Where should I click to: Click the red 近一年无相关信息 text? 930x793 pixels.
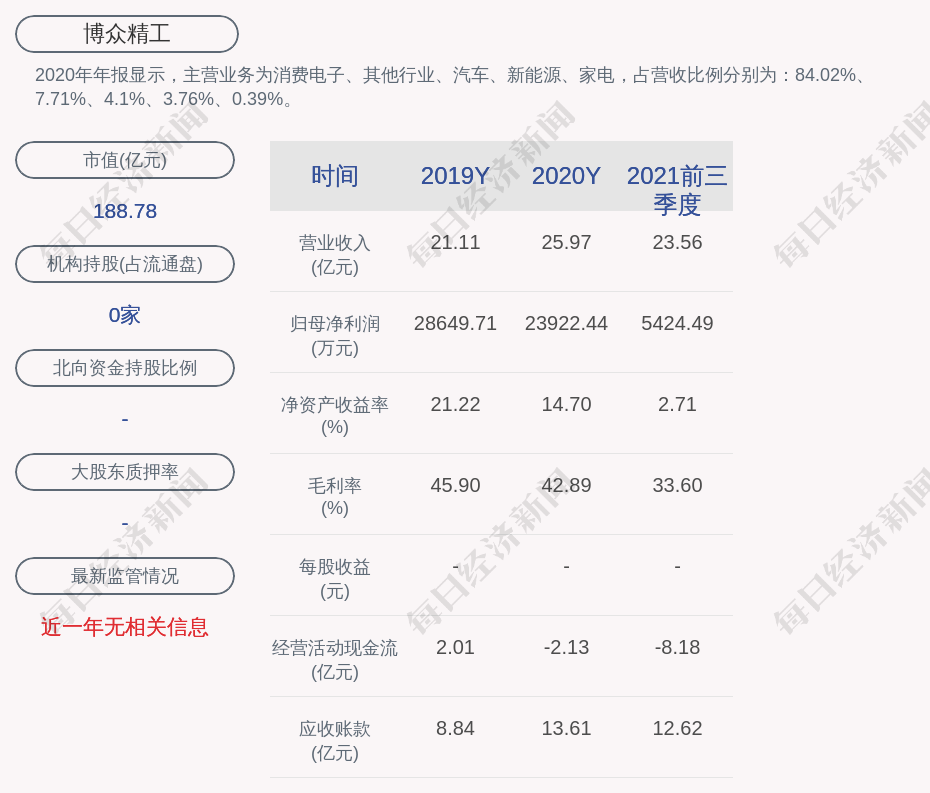pos(125,627)
